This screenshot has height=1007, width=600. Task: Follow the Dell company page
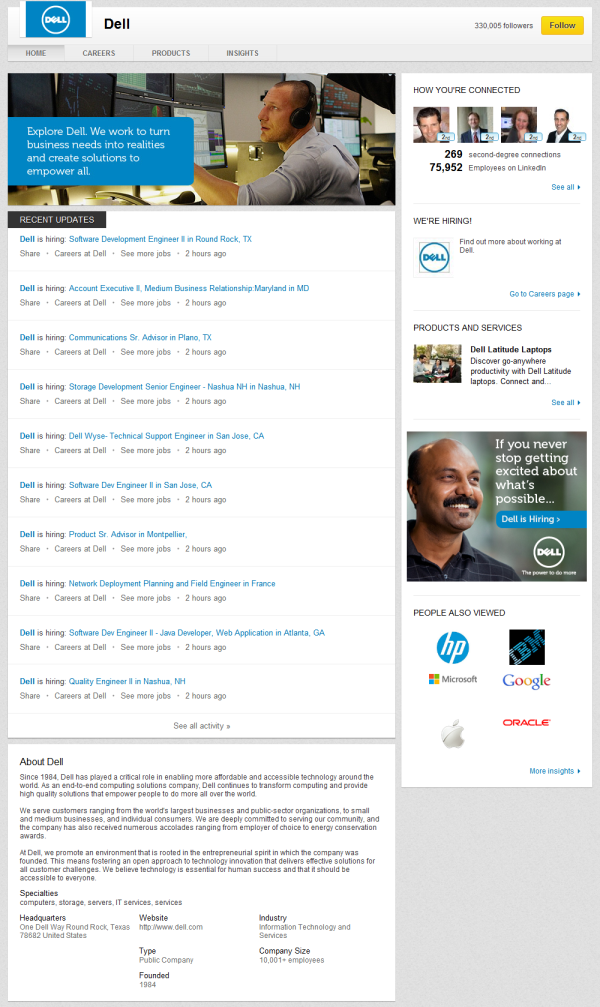coord(562,25)
